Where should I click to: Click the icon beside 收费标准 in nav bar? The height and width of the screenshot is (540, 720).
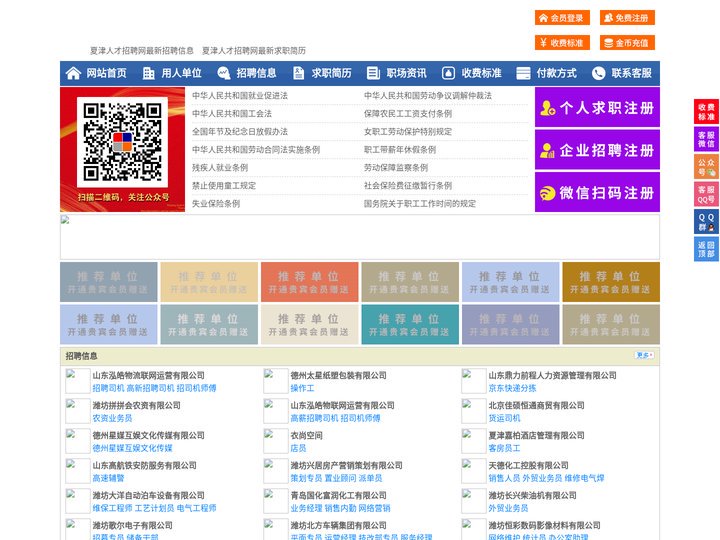coord(448,73)
